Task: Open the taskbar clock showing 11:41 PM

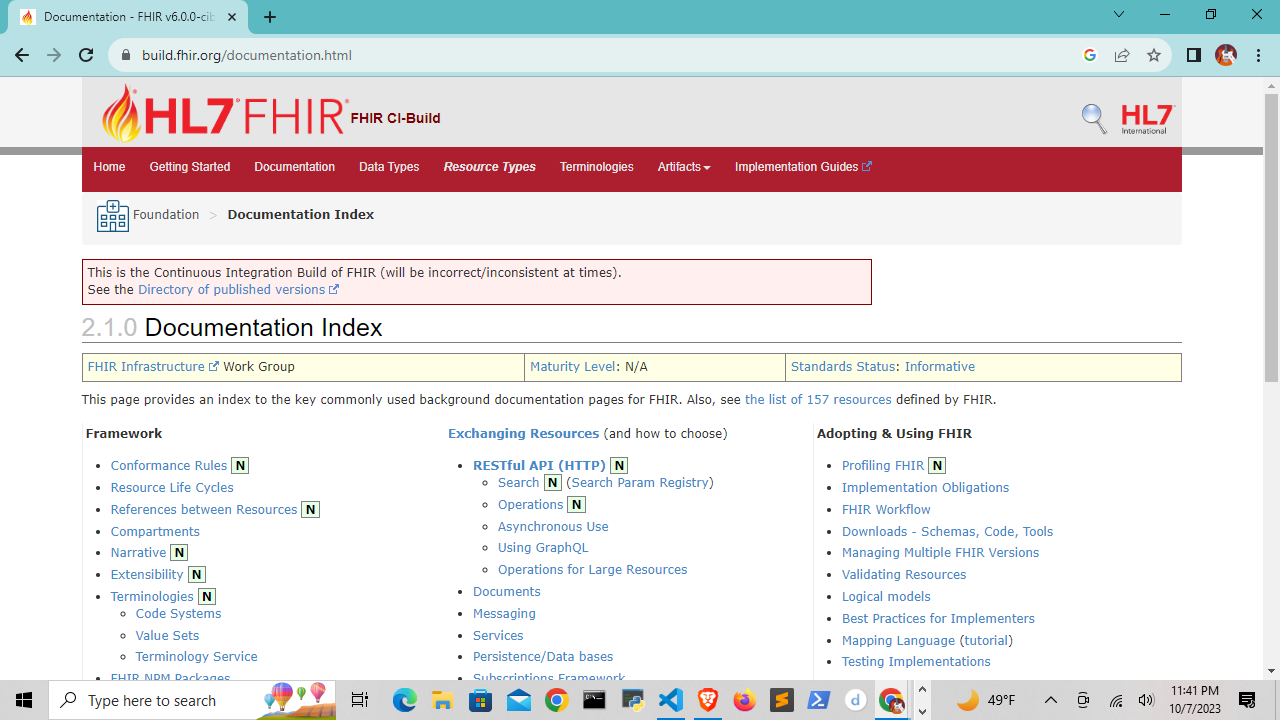Action: point(1194,700)
